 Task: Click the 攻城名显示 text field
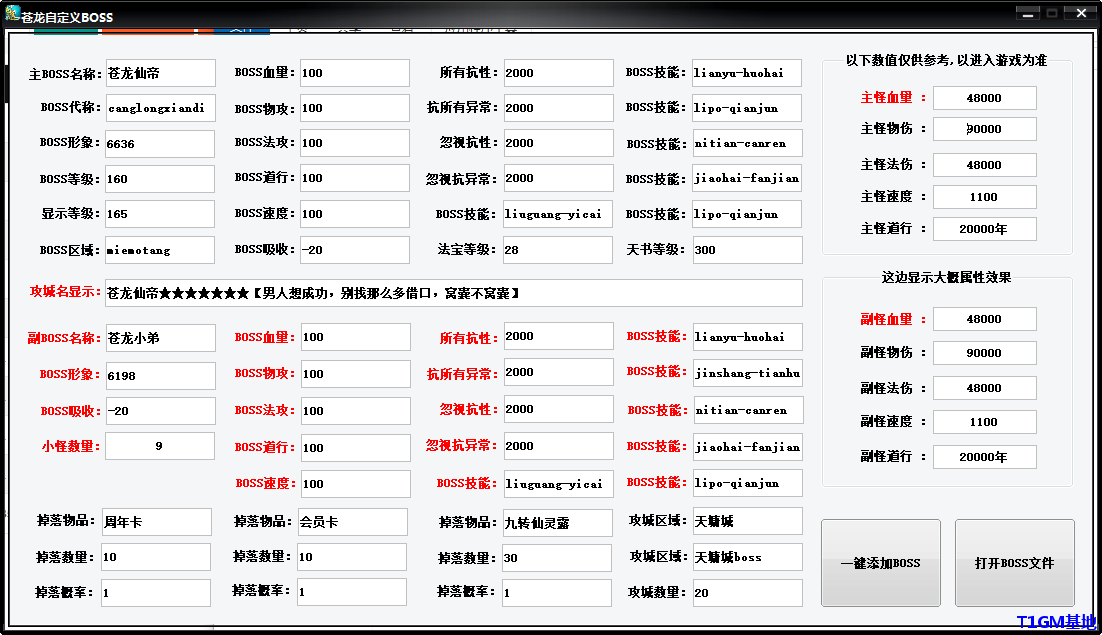(454, 293)
